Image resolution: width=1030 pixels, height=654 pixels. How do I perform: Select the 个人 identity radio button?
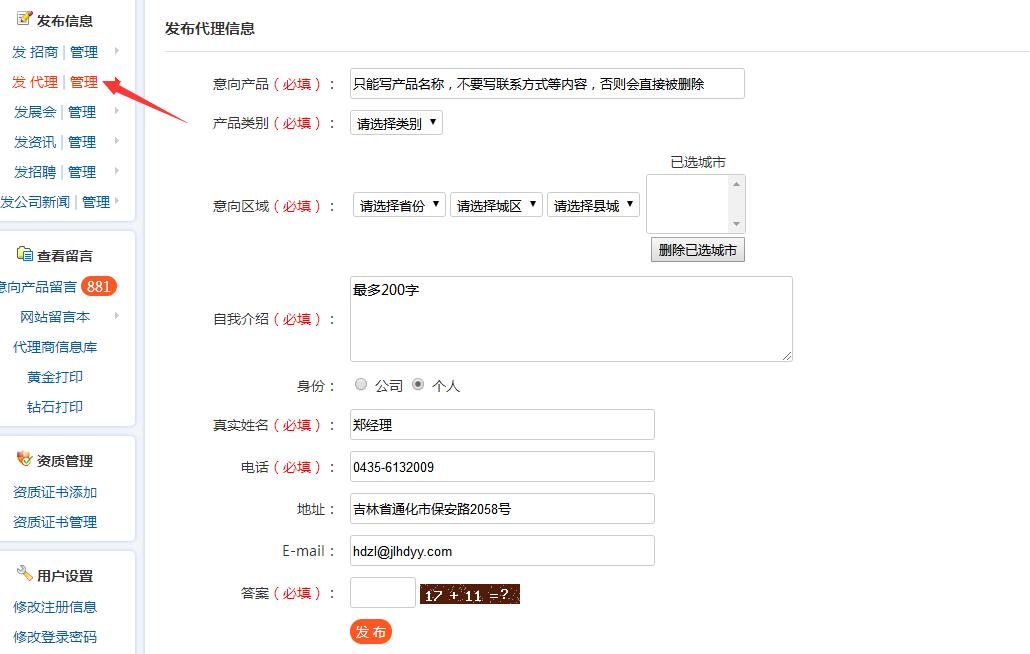pyautogui.click(x=418, y=384)
